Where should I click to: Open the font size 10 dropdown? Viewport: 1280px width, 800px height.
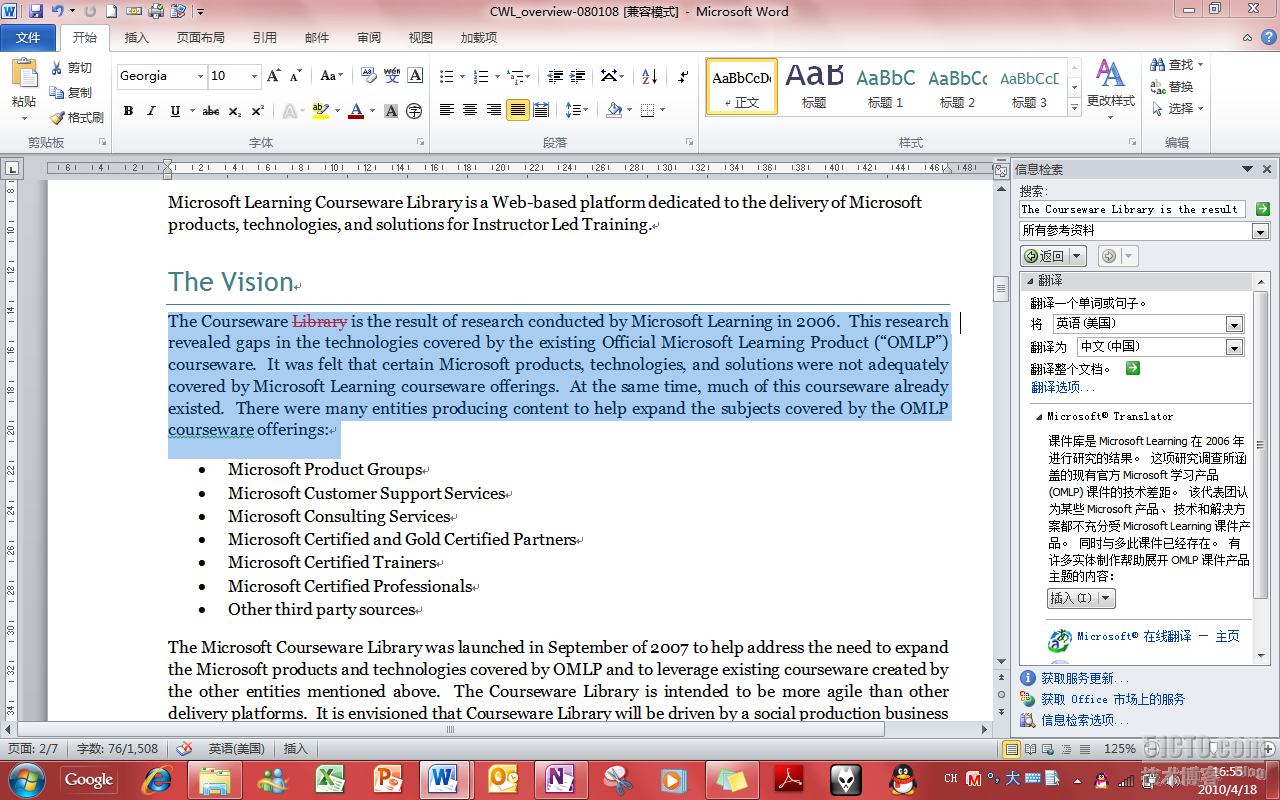[x=255, y=76]
